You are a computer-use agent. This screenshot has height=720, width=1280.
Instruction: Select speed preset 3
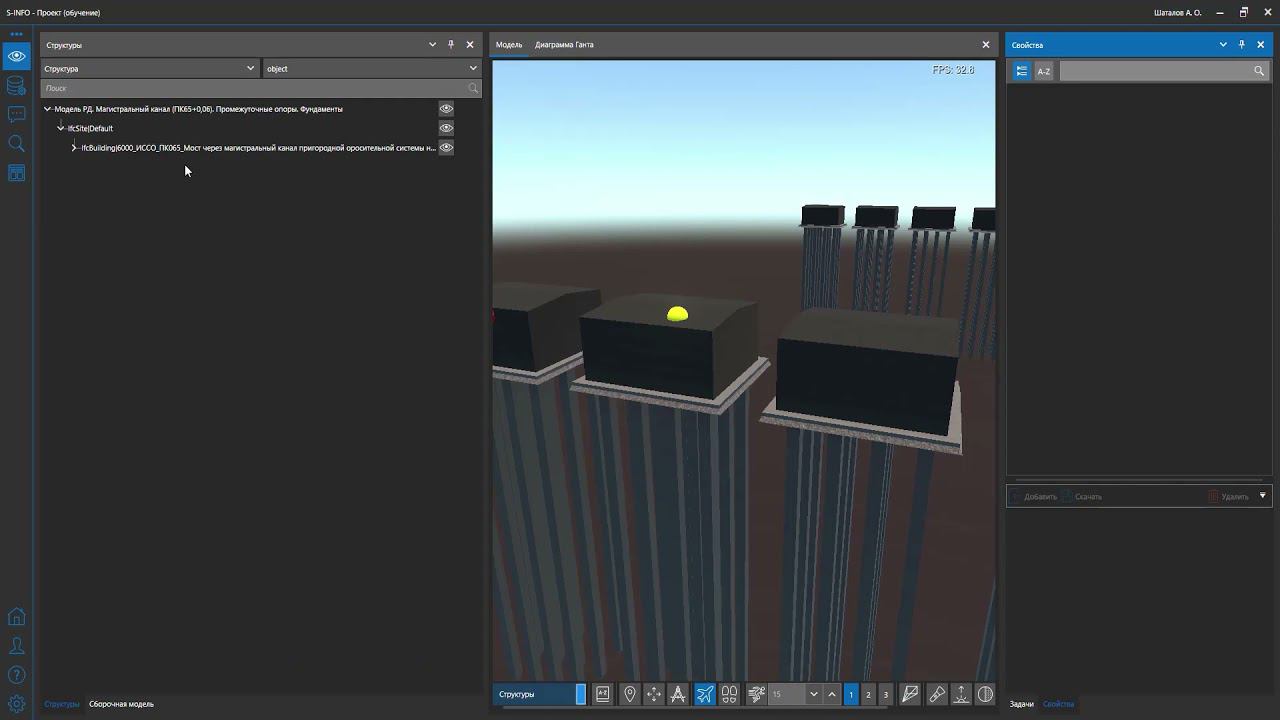(x=885, y=694)
